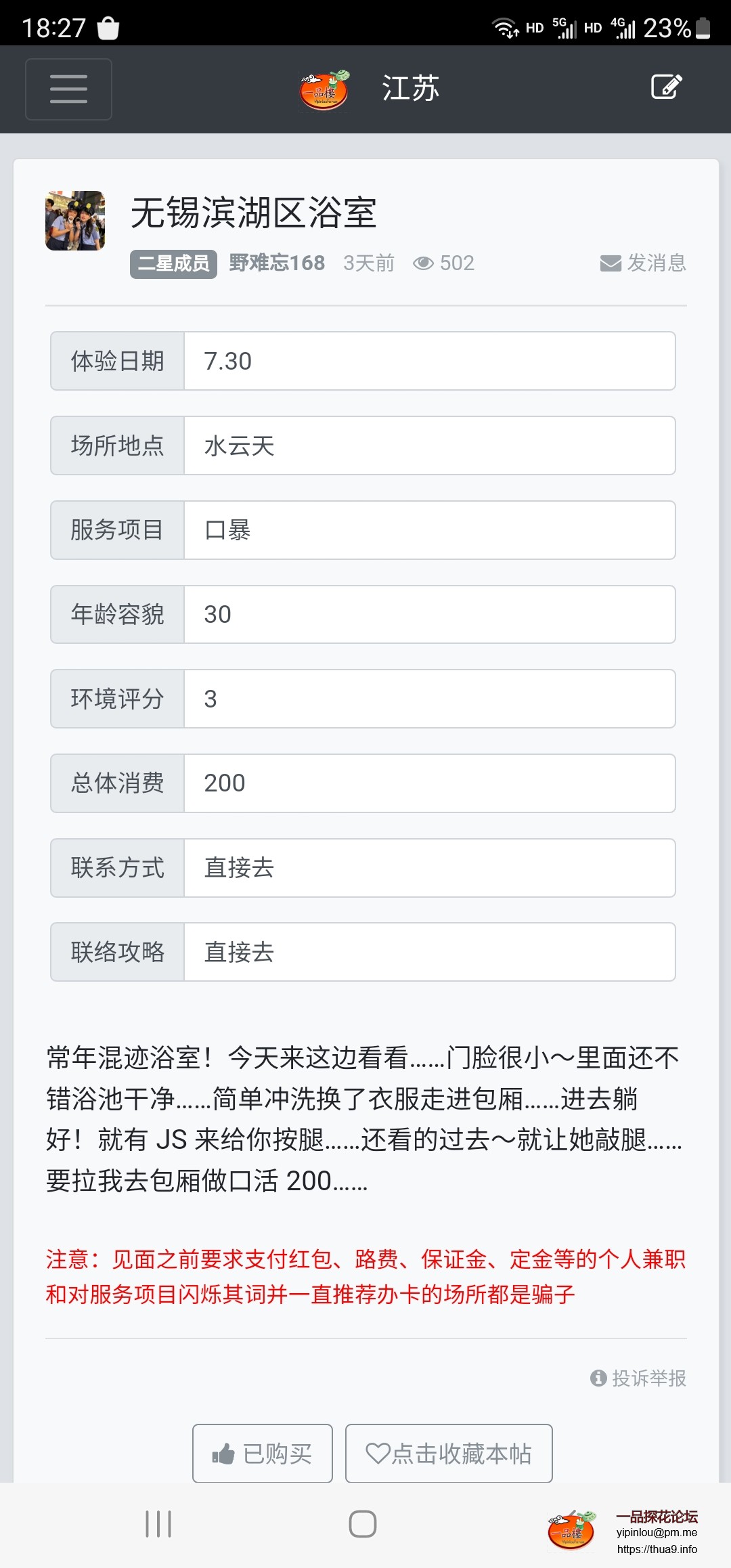Click the eye view count icon
731x1568 pixels.
[x=424, y=263]
